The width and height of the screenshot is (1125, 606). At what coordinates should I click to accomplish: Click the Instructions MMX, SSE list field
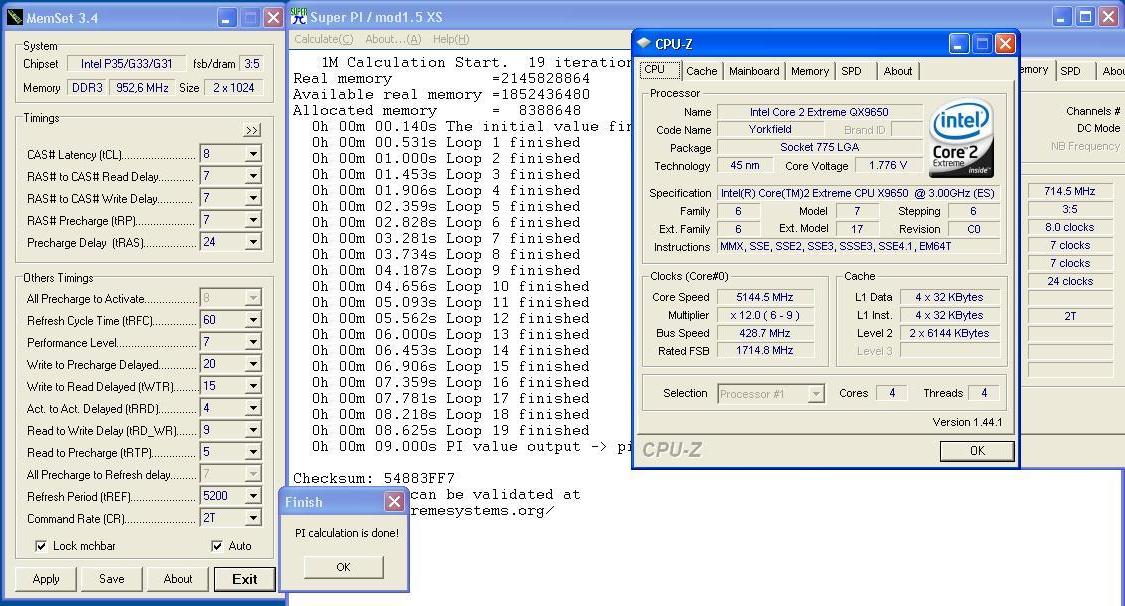[x=858, y=246]
